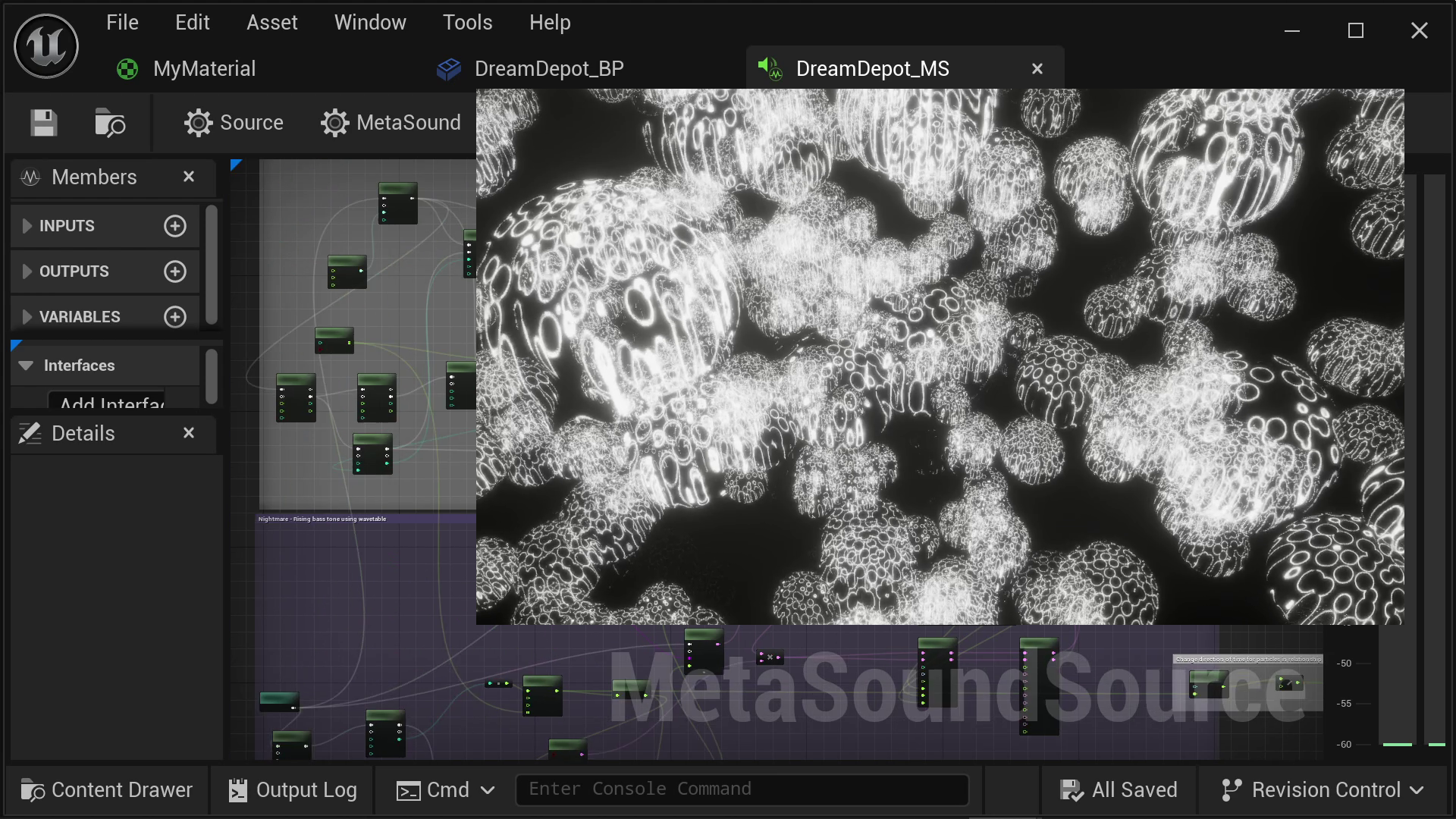1456x819 pixels.
Task: Click the Interfaces section scrollbar
Action: pyautogui.click(x=212, y=376)
